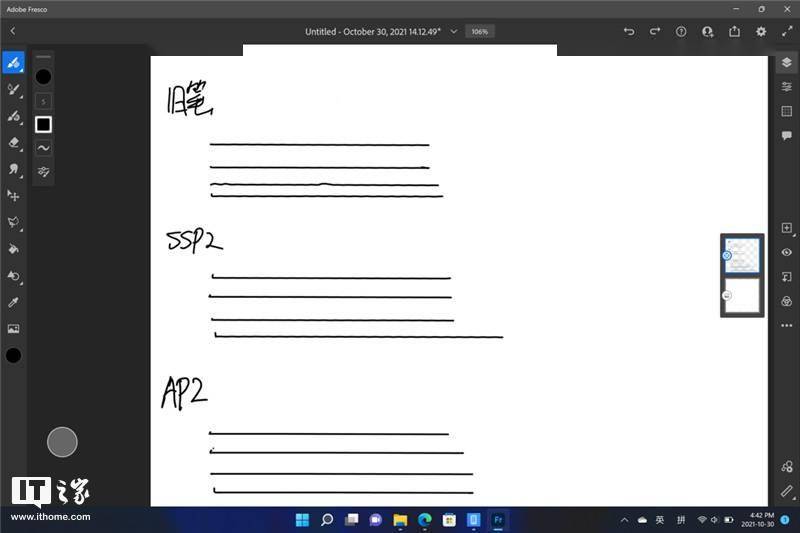Open the Comments panel

coord(786,136)
